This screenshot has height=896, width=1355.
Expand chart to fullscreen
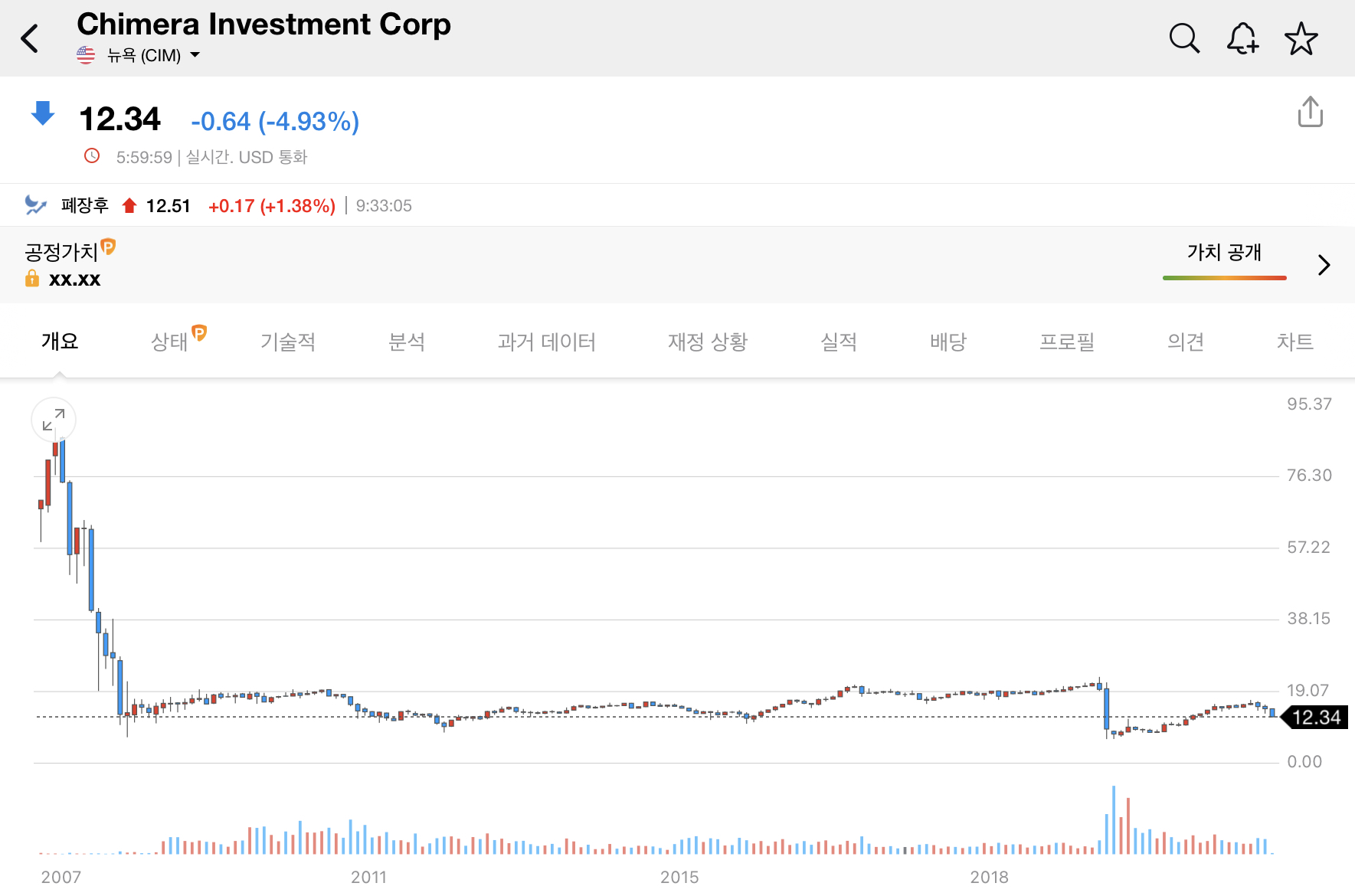click(54, 420)
